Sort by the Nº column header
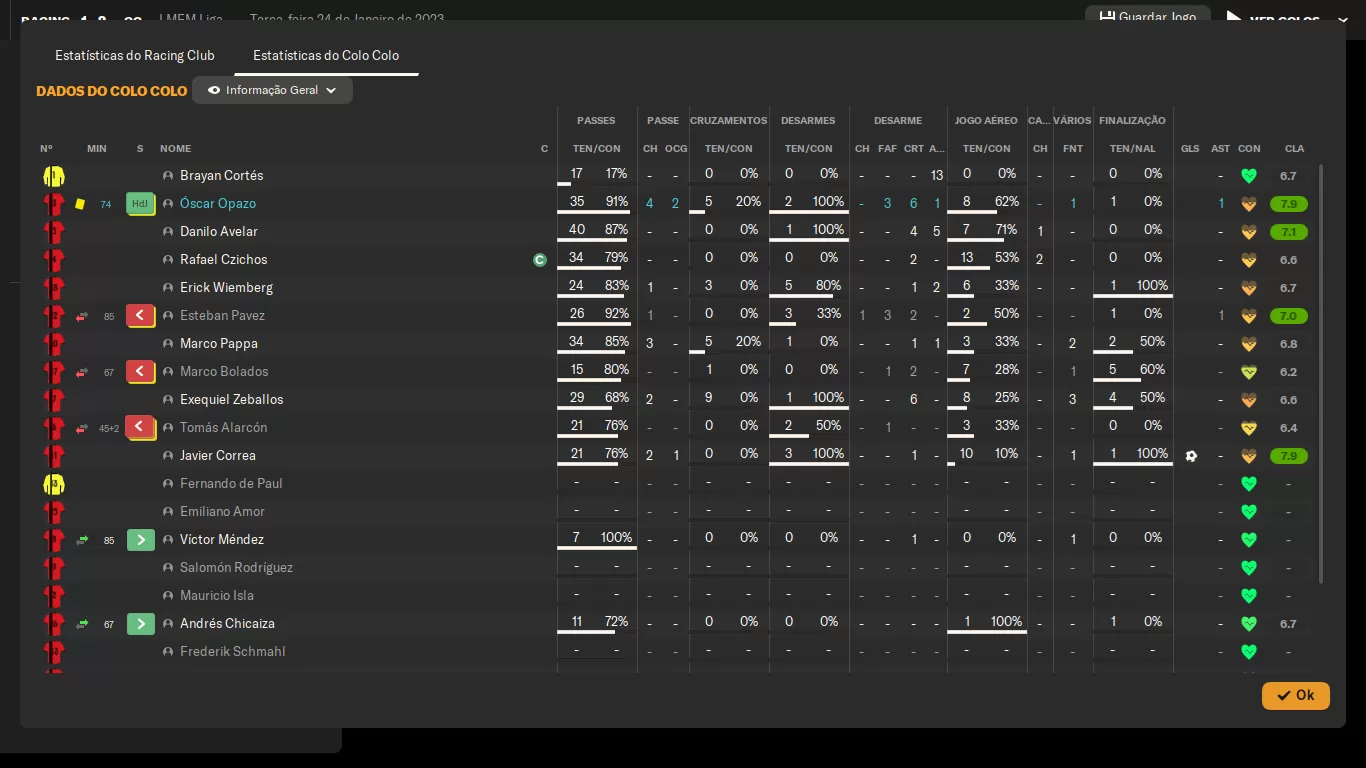This screenshot has width=1366, height=768. 46,149
